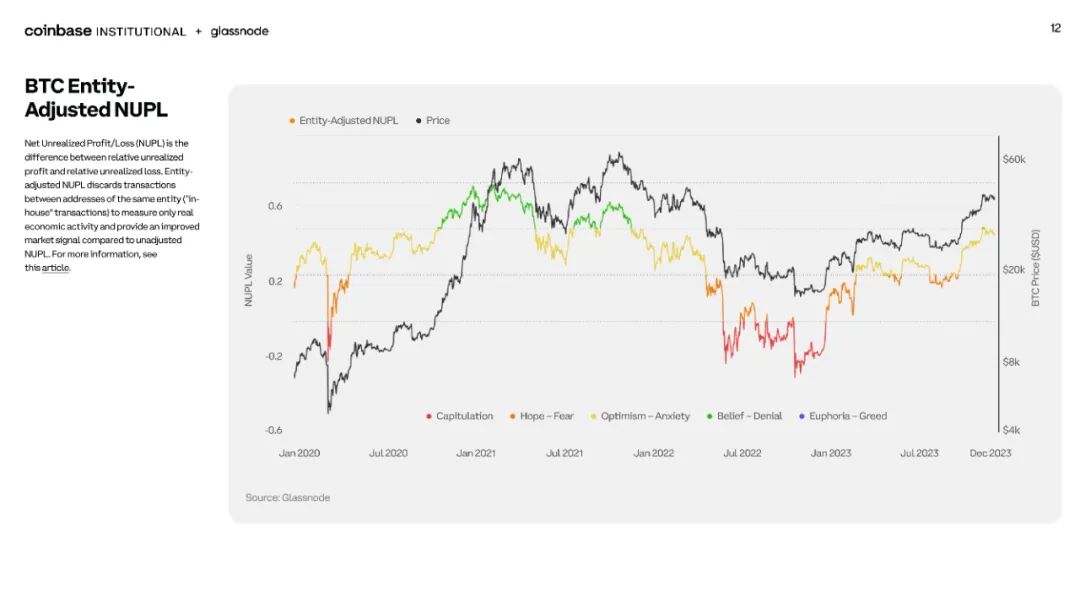Click the BTC Entity-Adjusted NUPL heading
The image size is (1080, 608).
tap(96, 98)
